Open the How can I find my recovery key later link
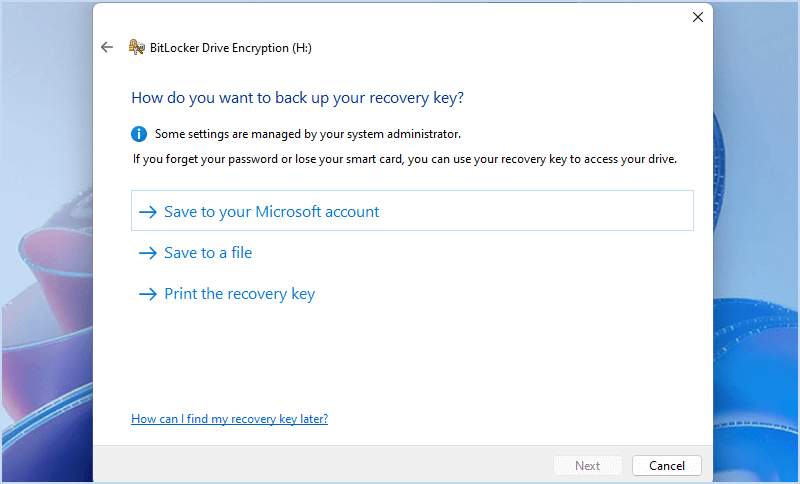The width and height of the screenshot is (800, 484). tap(229, 419)
